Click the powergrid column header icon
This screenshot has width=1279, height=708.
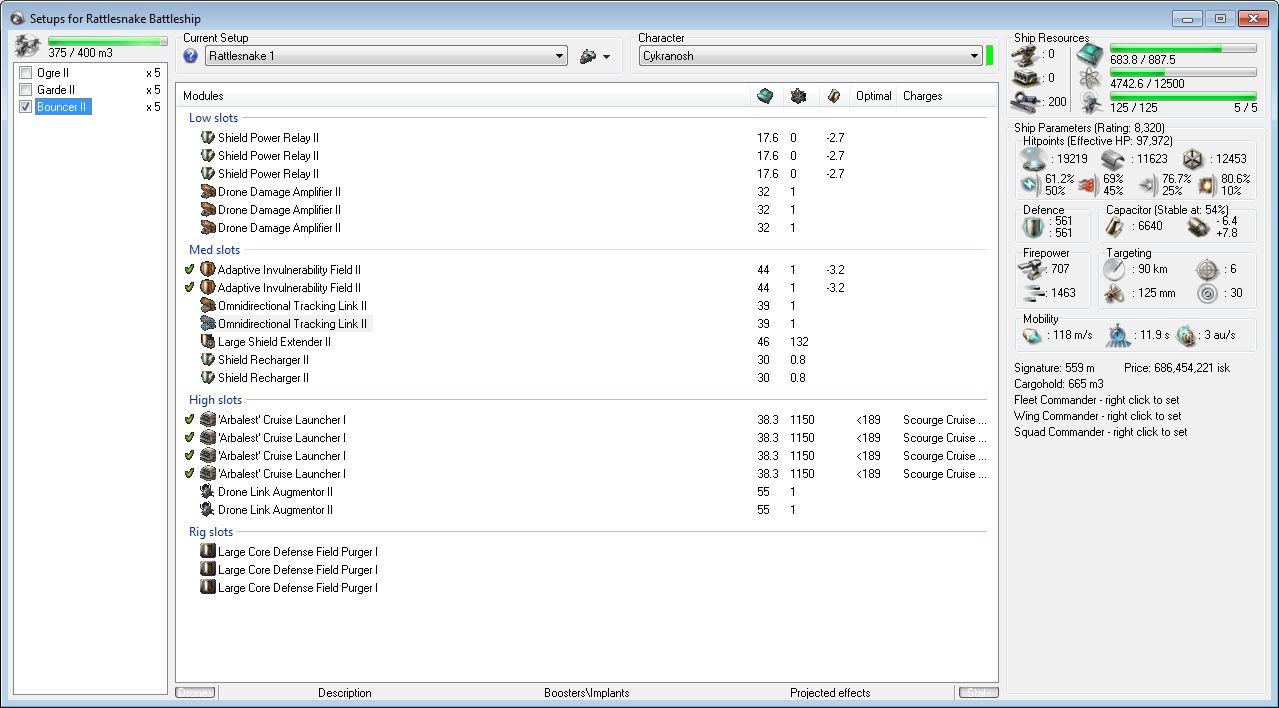coord(798,96)
